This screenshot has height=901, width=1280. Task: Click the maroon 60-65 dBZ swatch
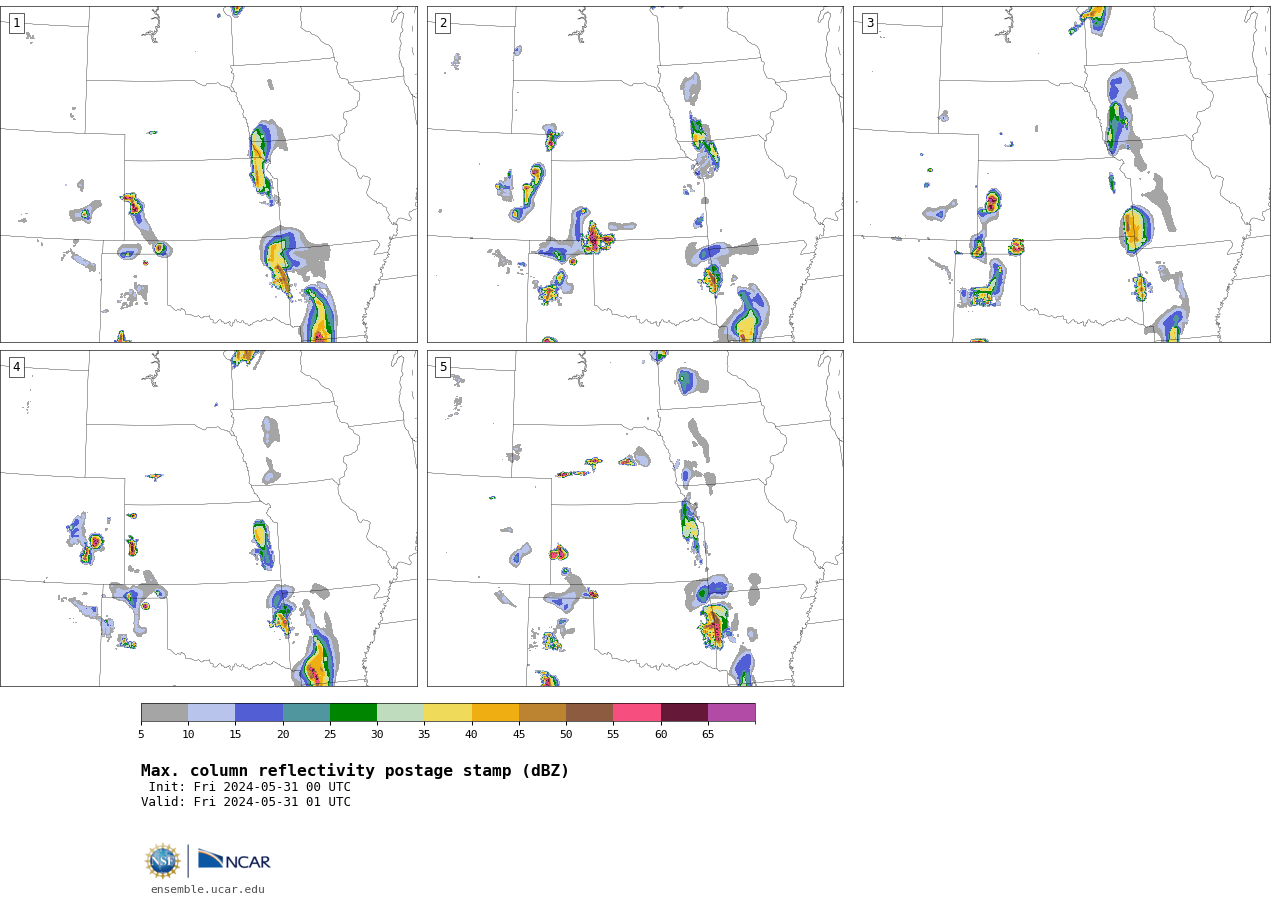coord(684,712)
